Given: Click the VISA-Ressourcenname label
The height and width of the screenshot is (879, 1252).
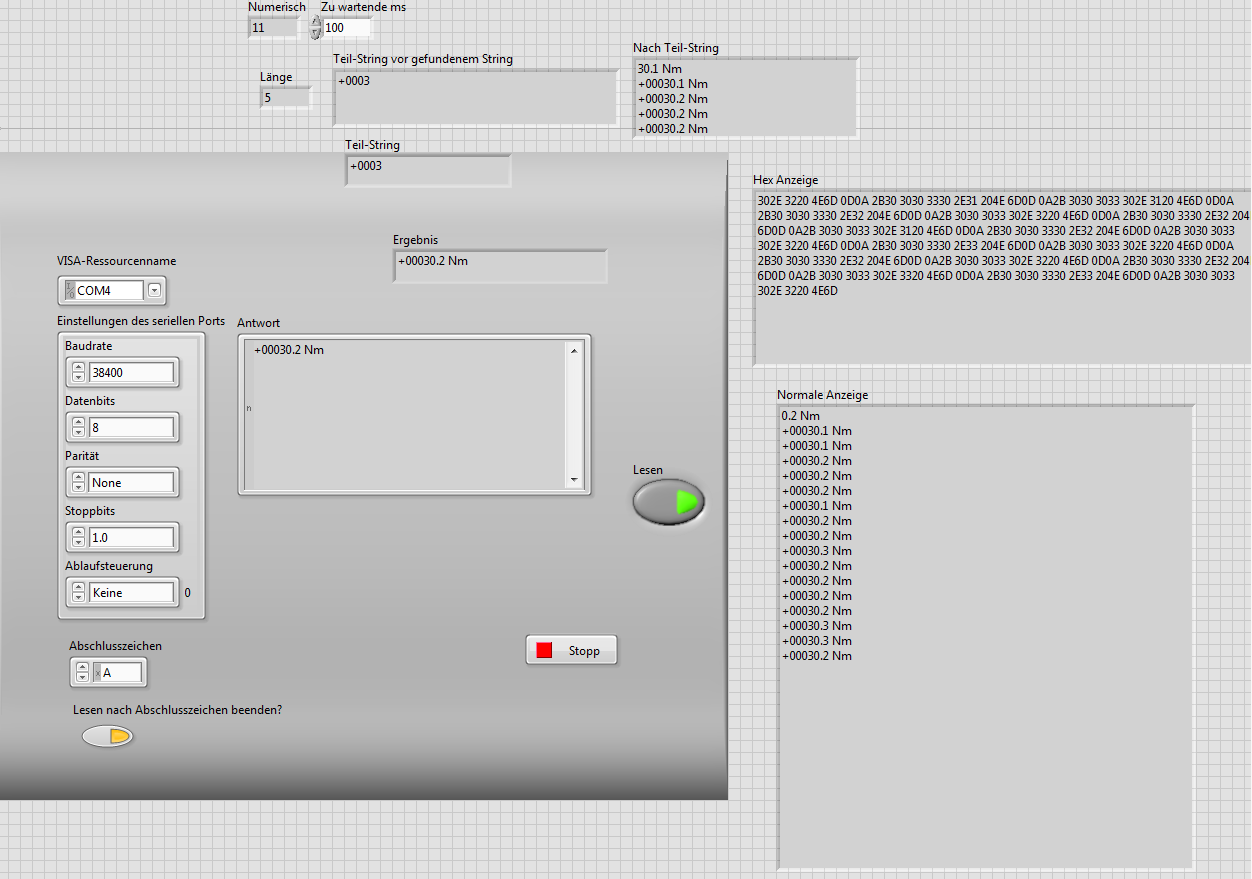Looking at the screenshot, I should tap(117, 261).
